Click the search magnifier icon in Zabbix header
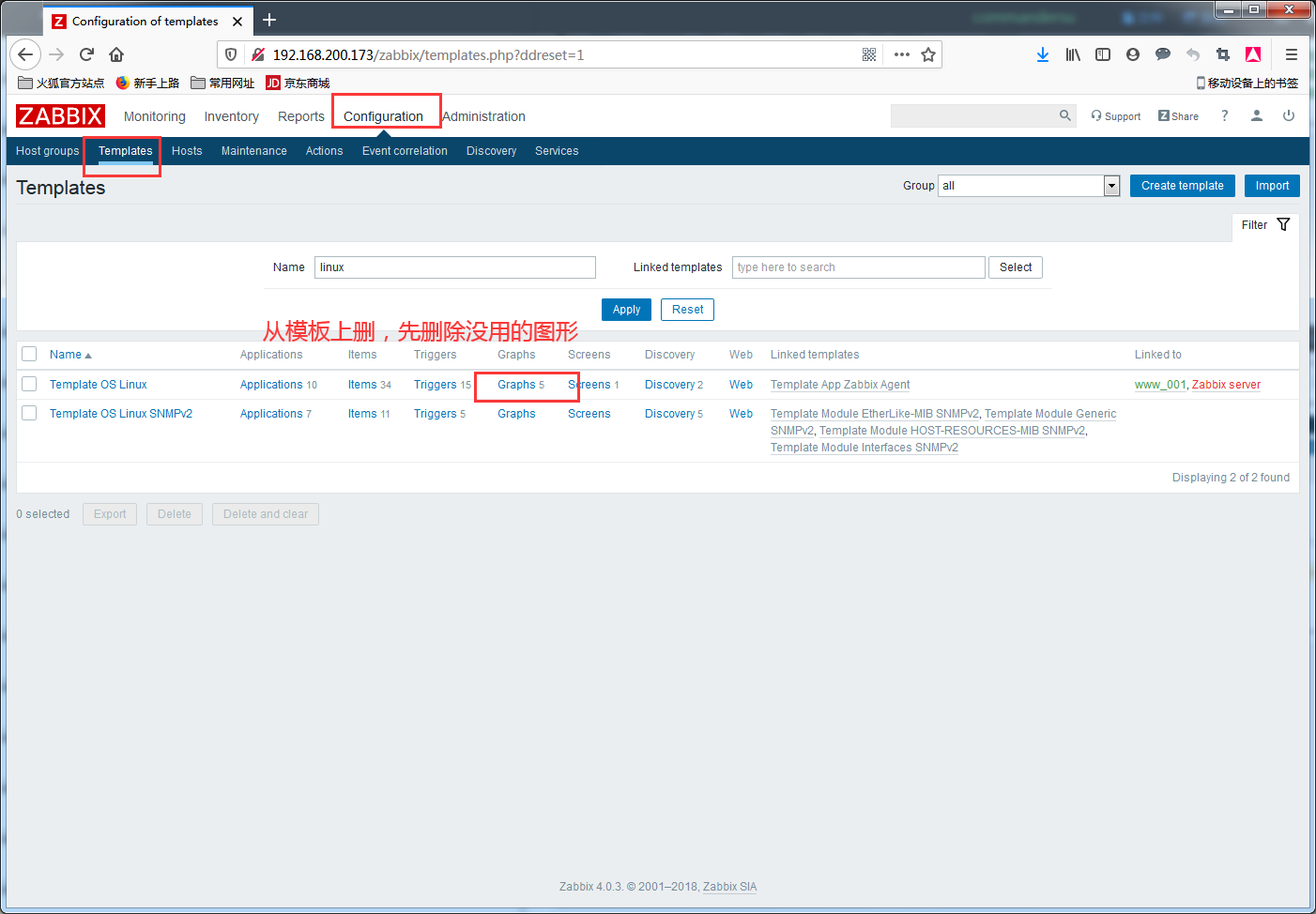 (1064, 115)
